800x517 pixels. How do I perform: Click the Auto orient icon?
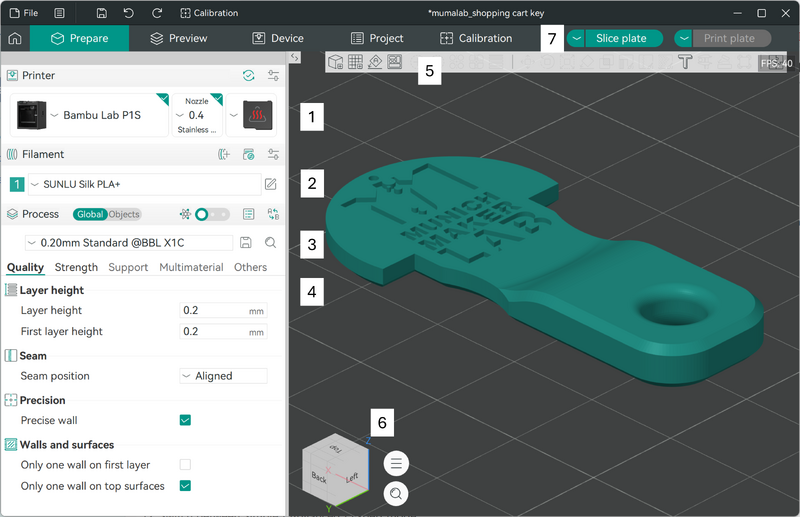375,62
